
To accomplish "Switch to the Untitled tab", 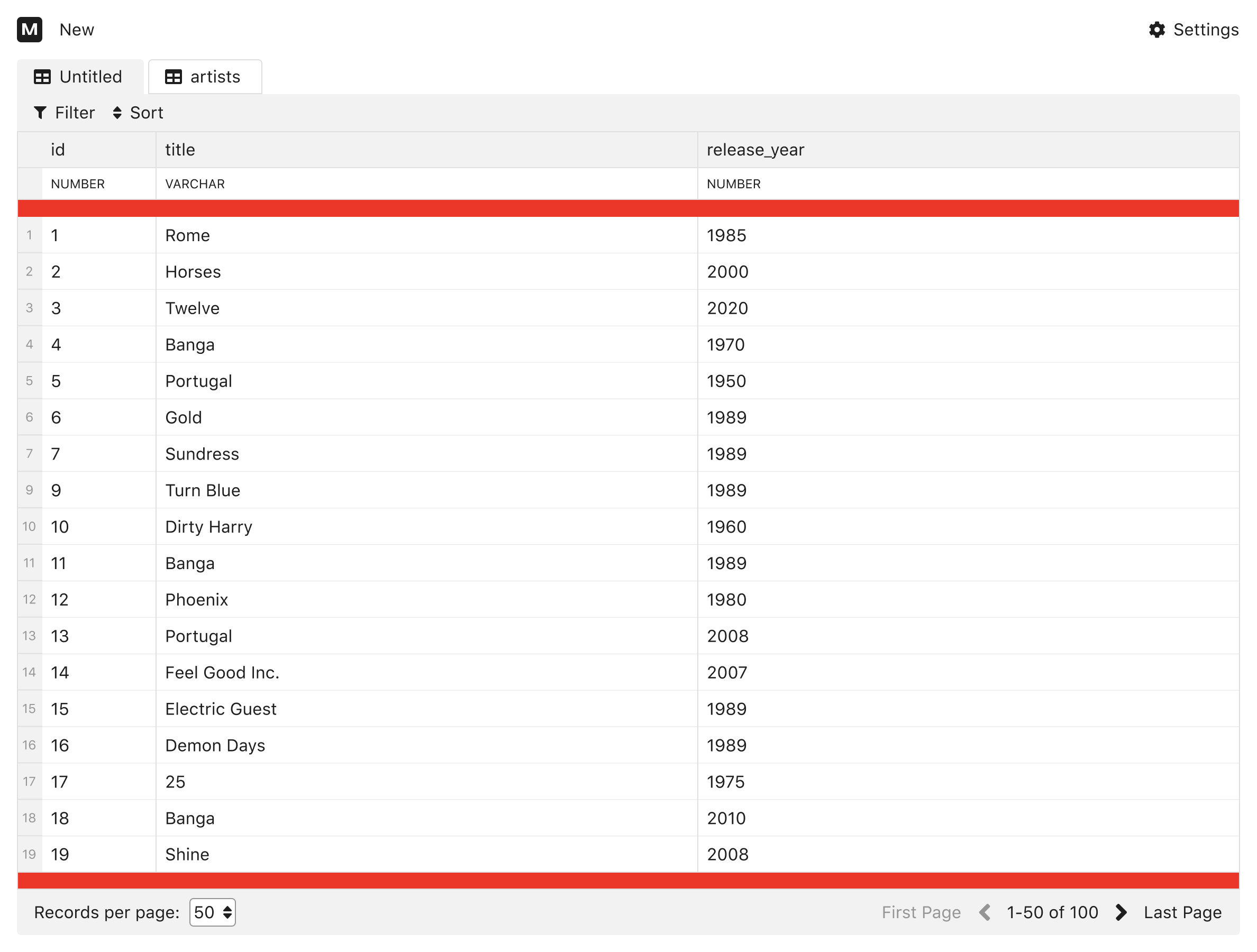I will tap(80, 77).
